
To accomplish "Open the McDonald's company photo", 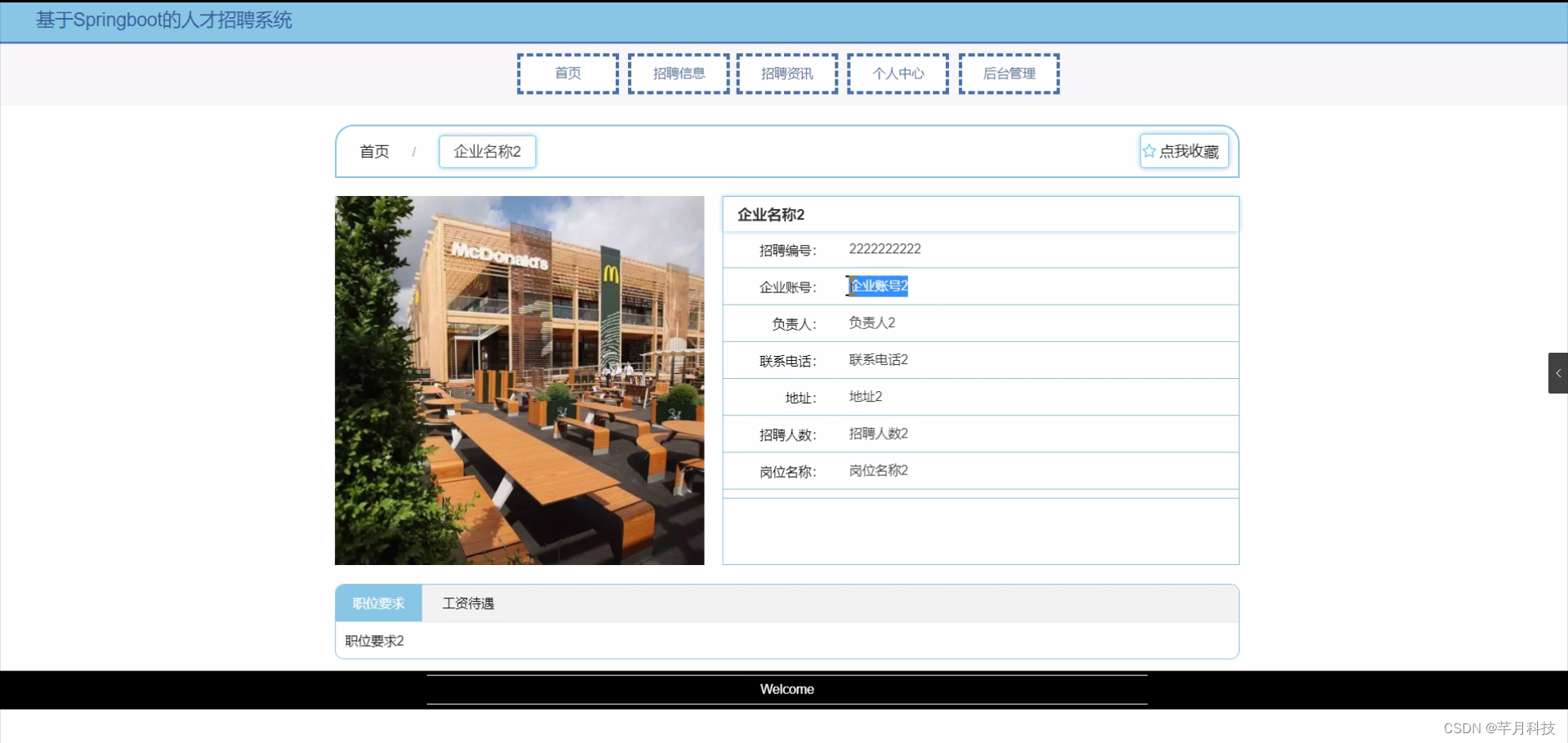I will coord(519,380).
